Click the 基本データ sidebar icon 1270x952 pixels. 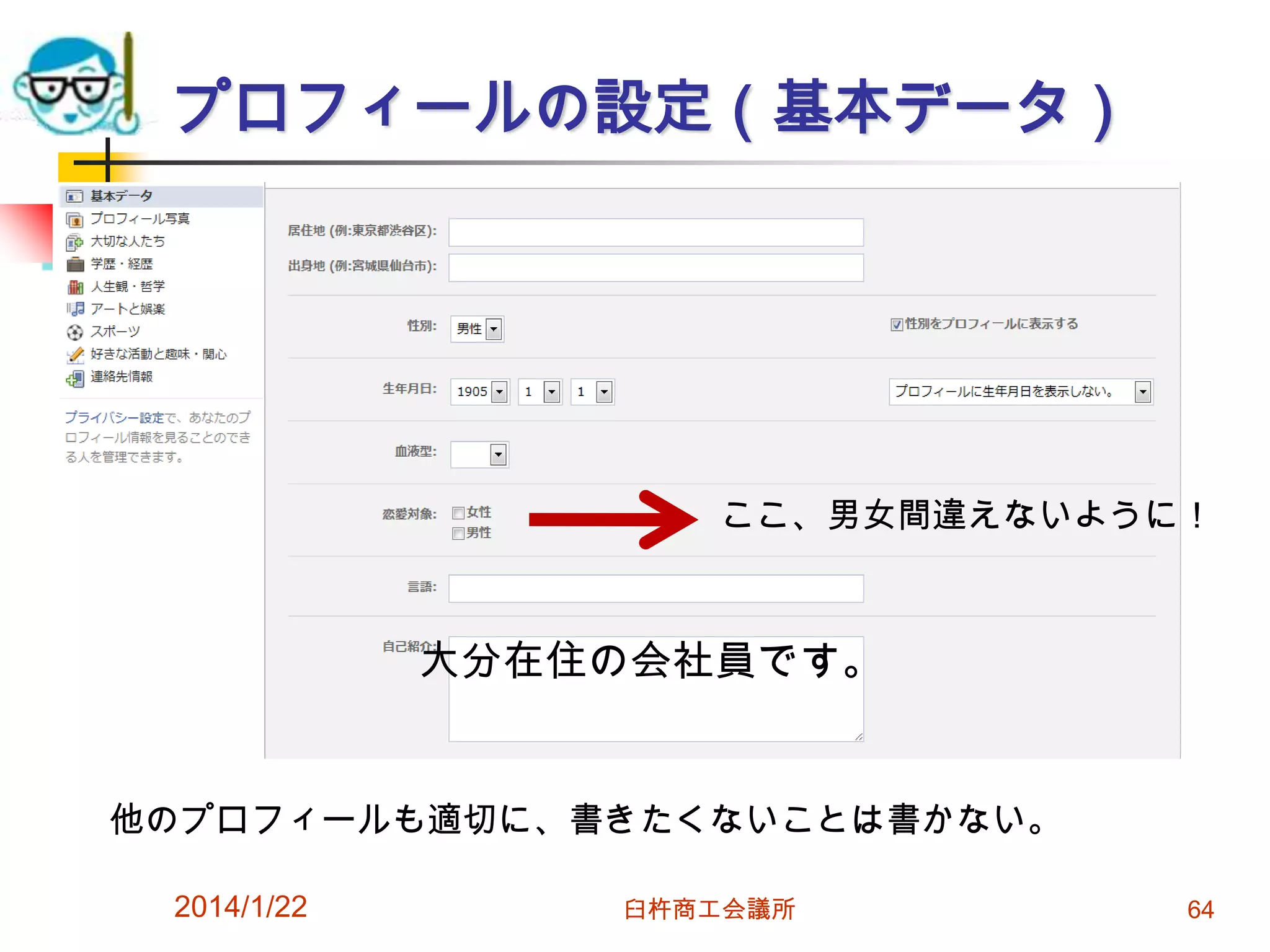point(74,196)
